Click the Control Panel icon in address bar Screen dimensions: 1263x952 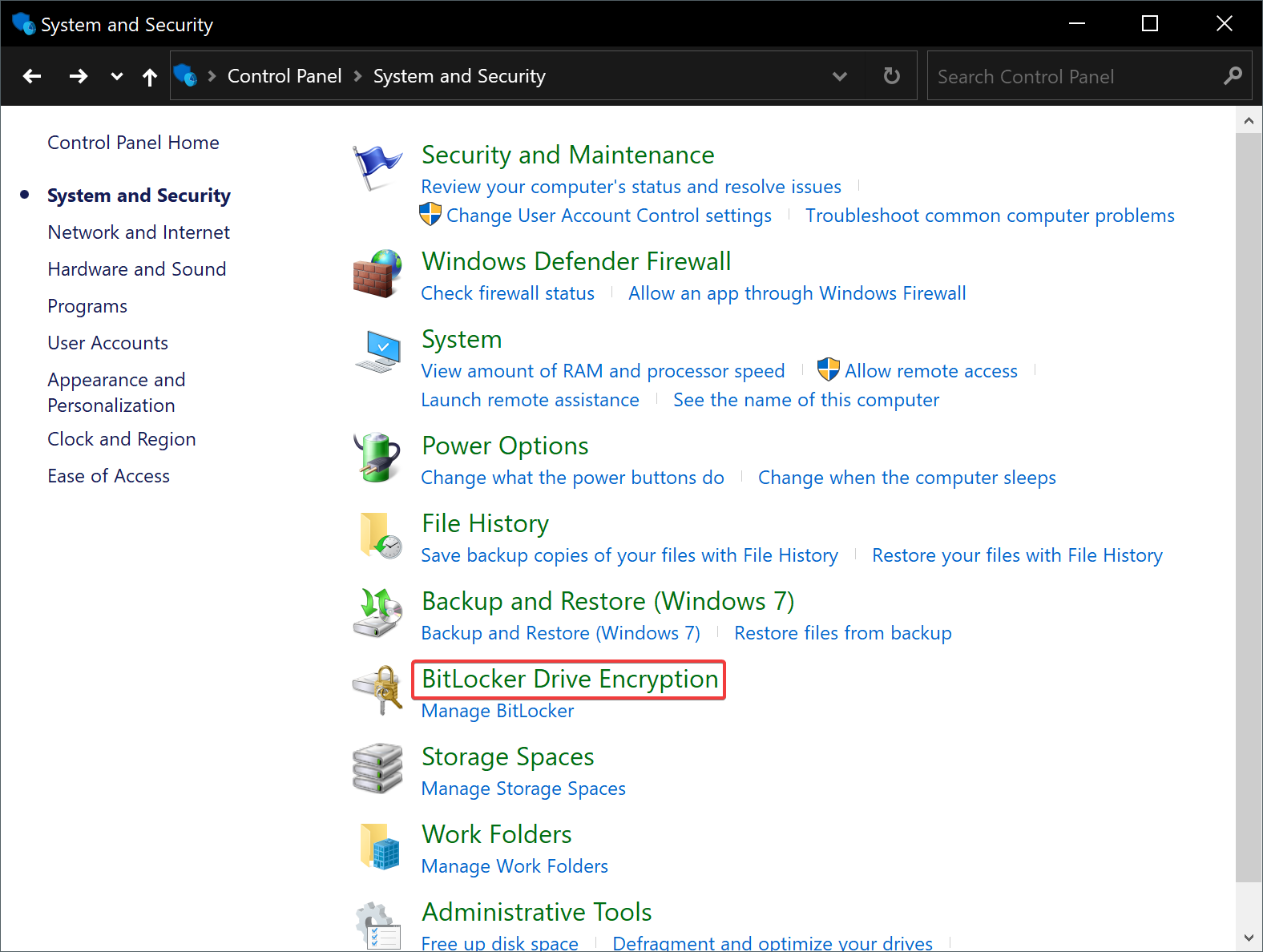185,75
